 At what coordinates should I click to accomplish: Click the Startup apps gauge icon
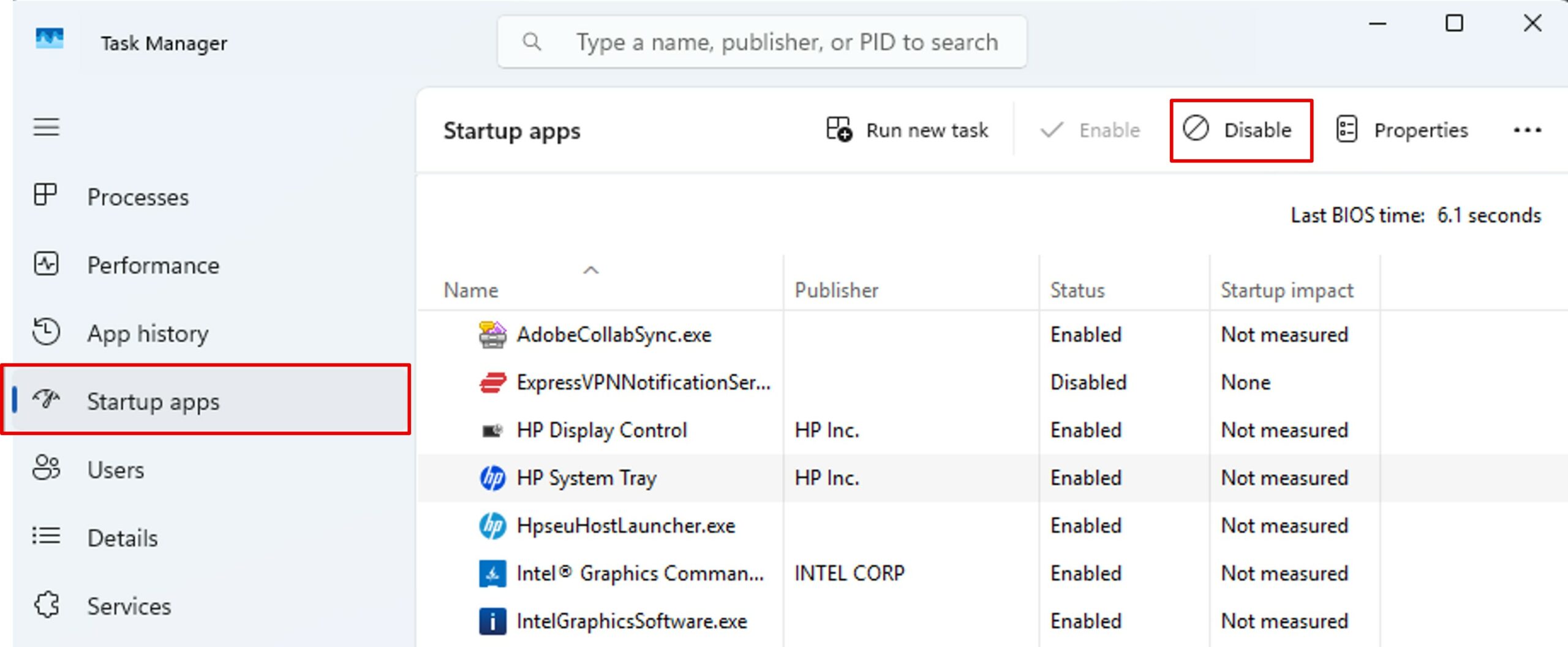[x=46, y=400]
